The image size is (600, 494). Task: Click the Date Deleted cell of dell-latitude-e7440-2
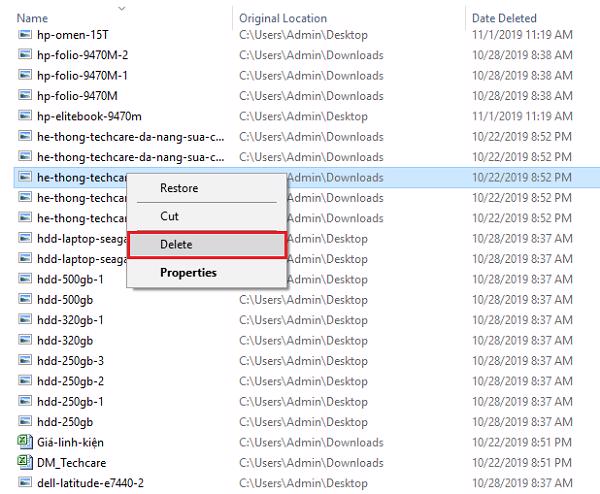pyautogui.click(x=522, y=483)
